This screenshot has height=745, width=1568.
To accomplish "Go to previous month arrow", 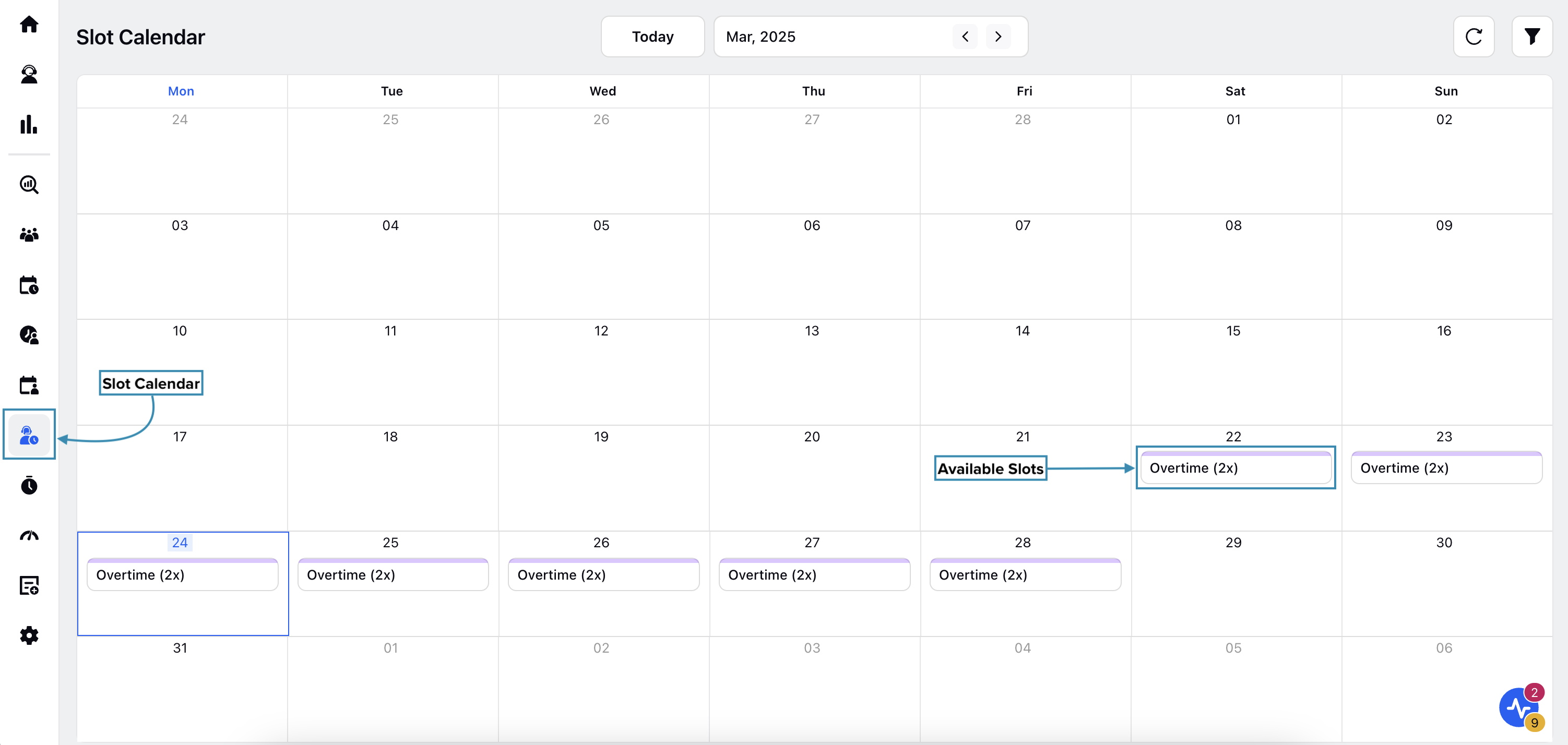I will pos(965,37).
